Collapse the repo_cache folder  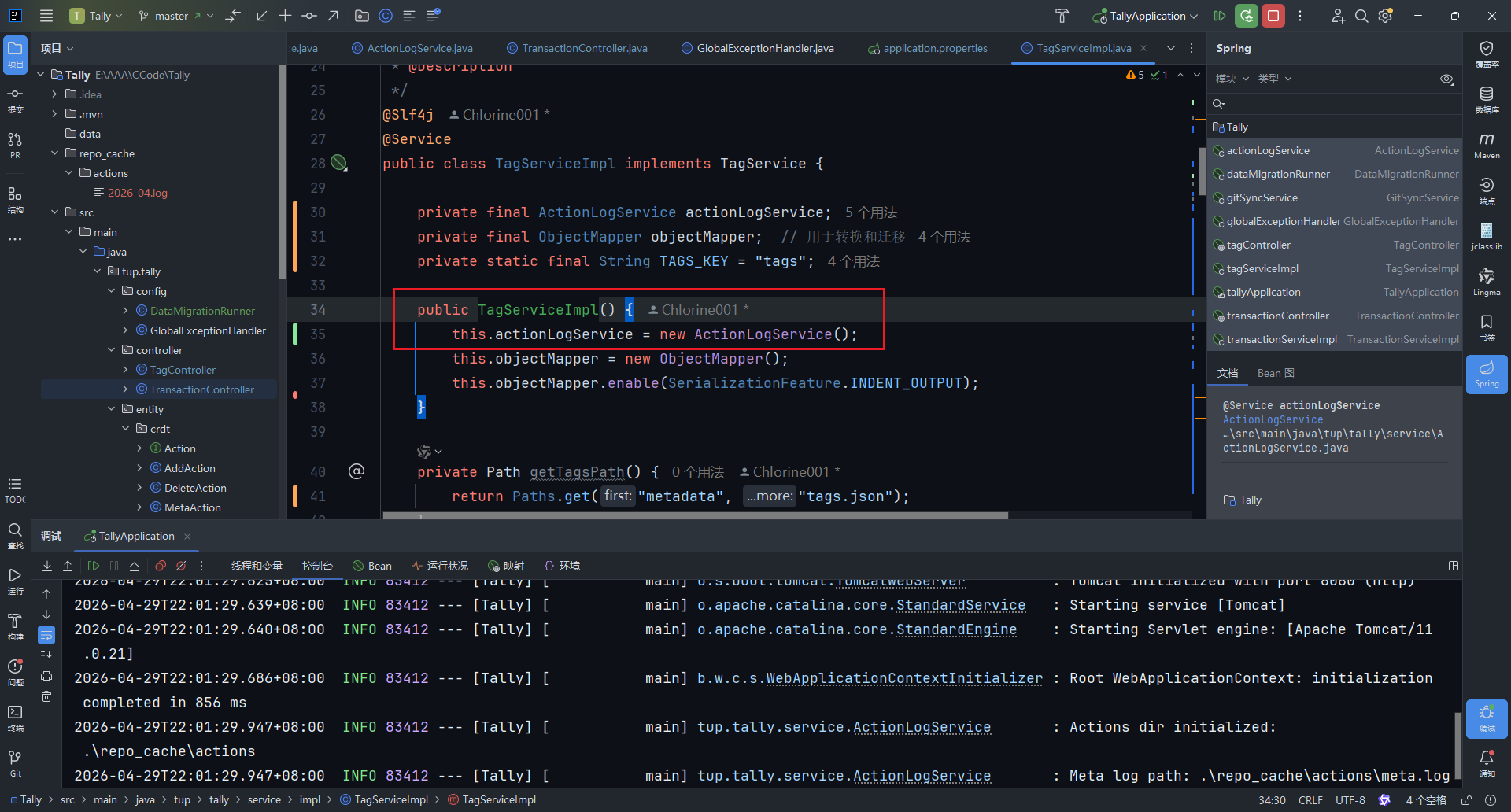[x=54, y=153]
